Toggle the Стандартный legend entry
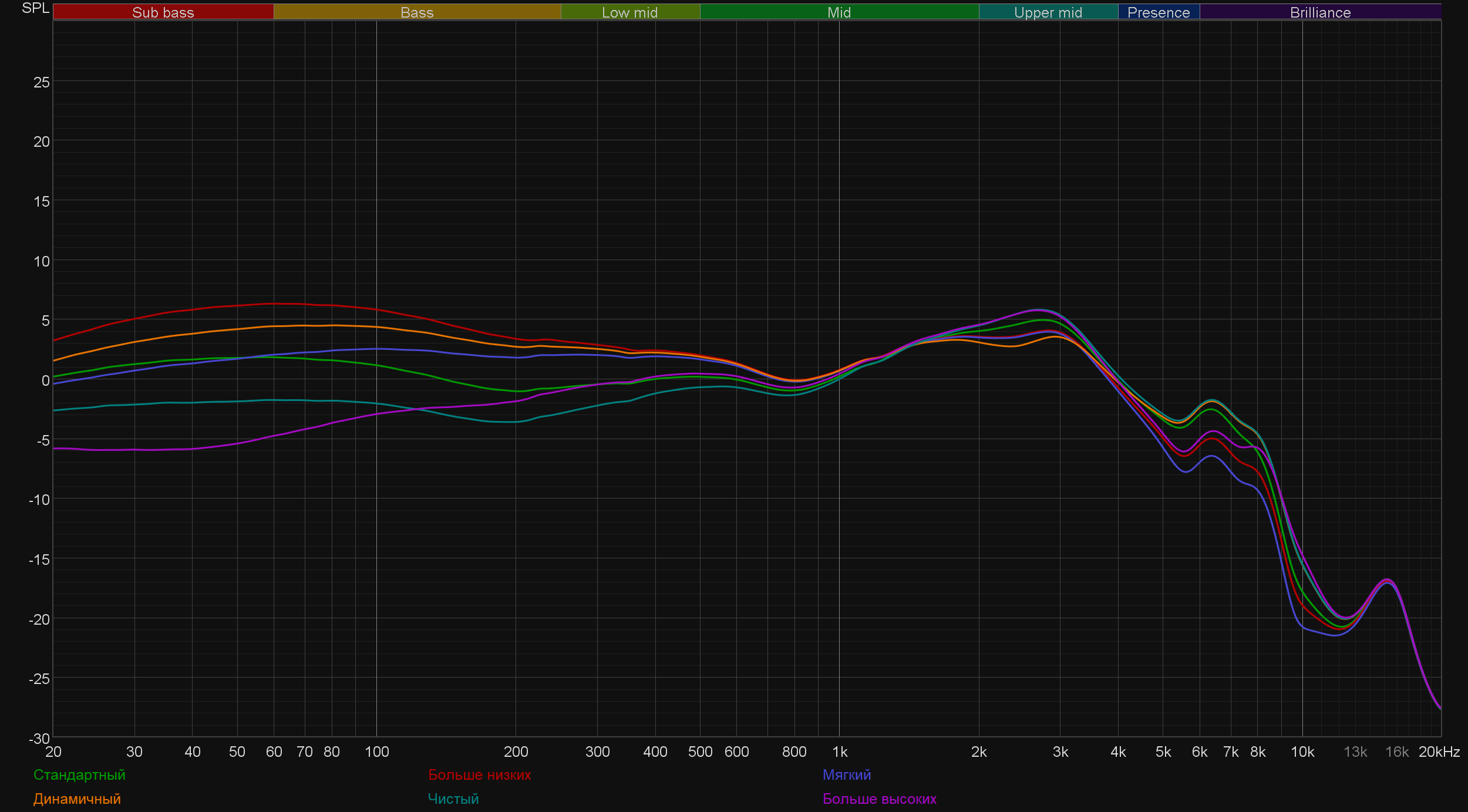This screenshot has width=1468, height=812. [x=79, y=774]
